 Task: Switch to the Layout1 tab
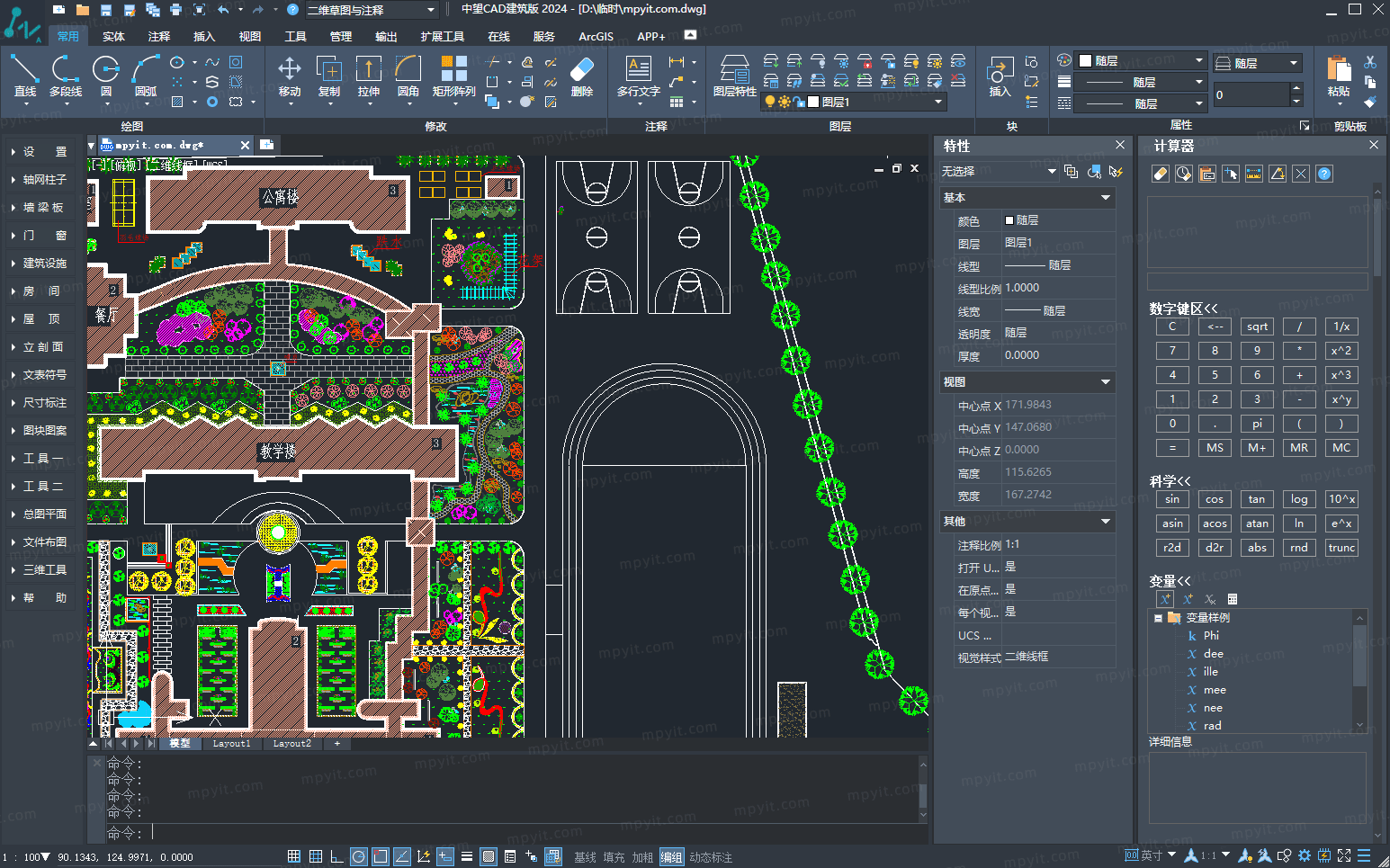231,744
